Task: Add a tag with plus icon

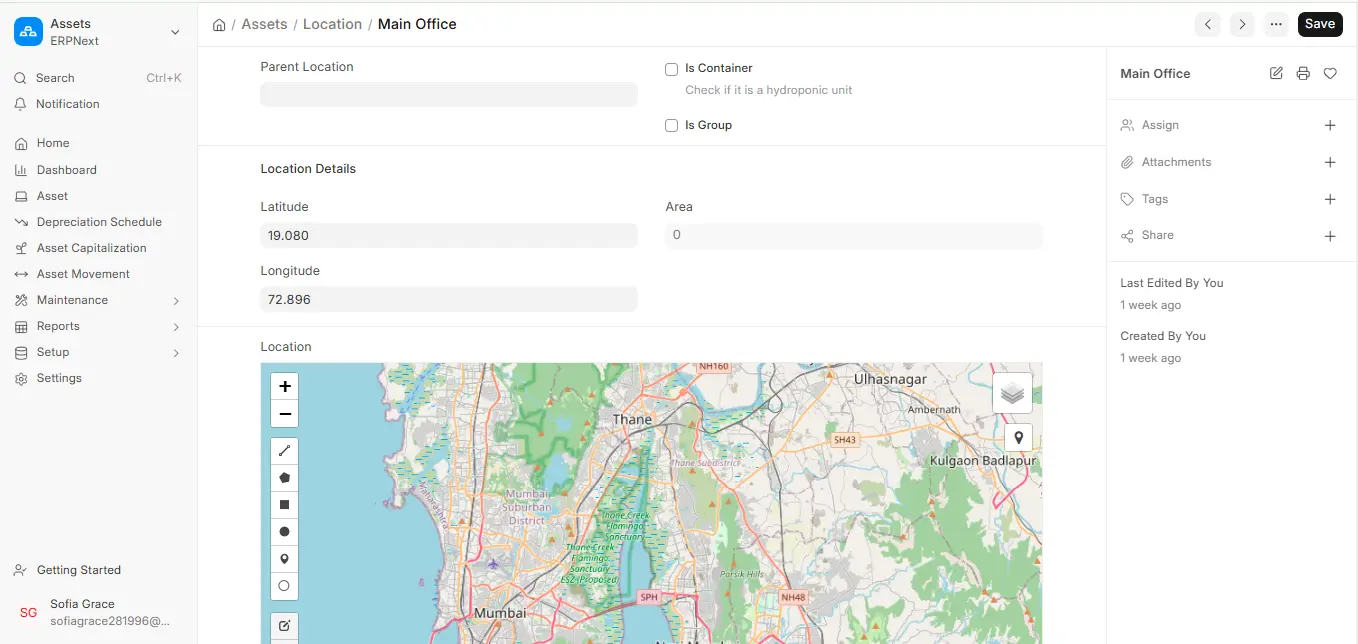Action: tap(1330, 199)
